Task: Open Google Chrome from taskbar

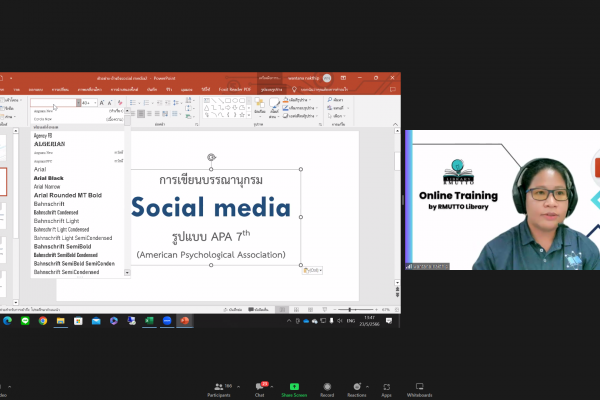Action: 43,321
